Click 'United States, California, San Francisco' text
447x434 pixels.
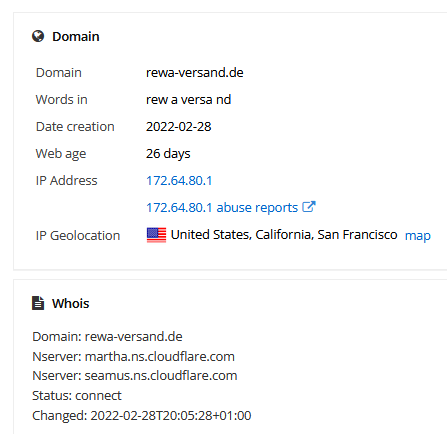pyautogui.click(x=284, y=235)
